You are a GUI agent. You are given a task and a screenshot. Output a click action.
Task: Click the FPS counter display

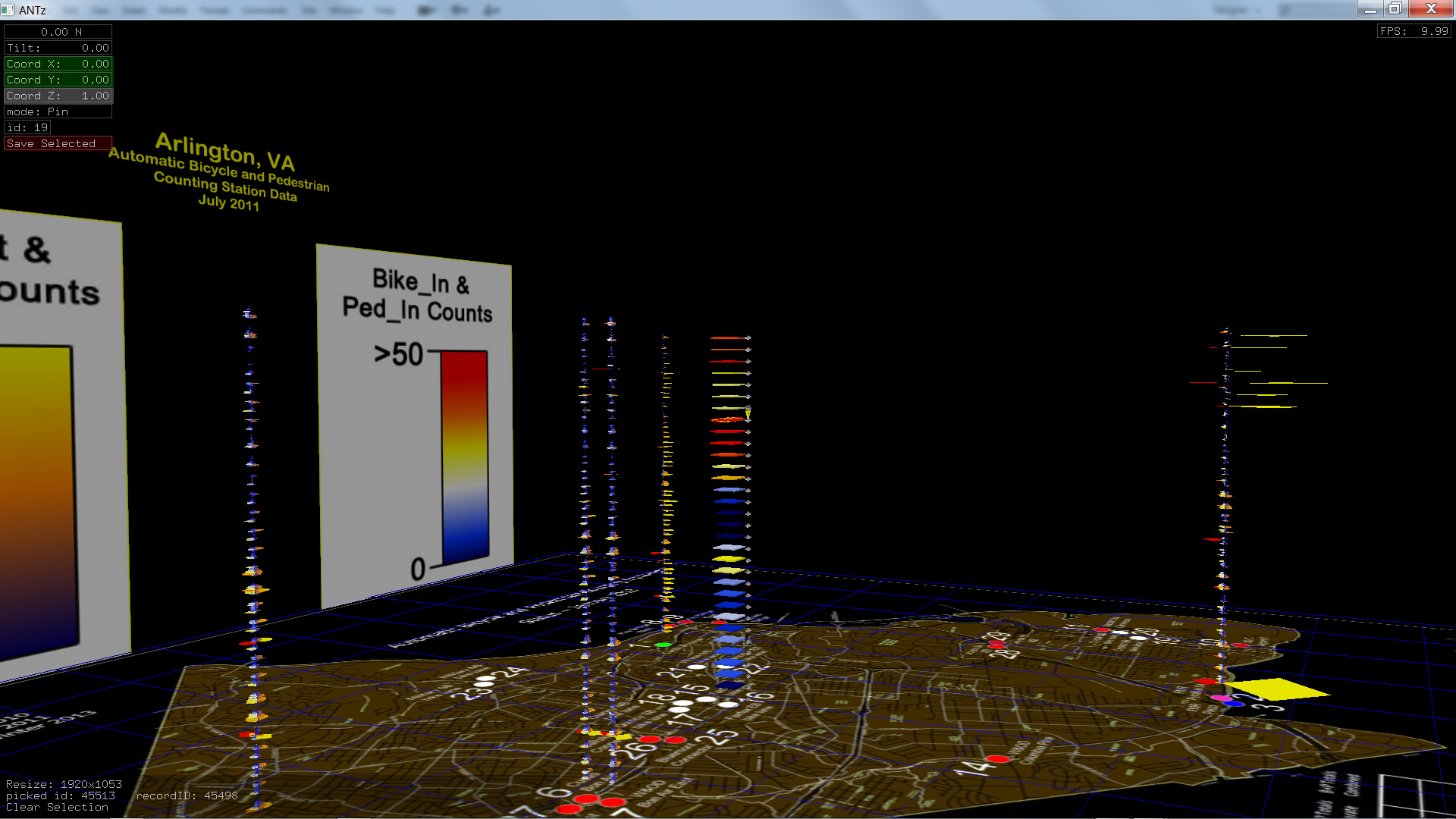(x=1414, y=31)
